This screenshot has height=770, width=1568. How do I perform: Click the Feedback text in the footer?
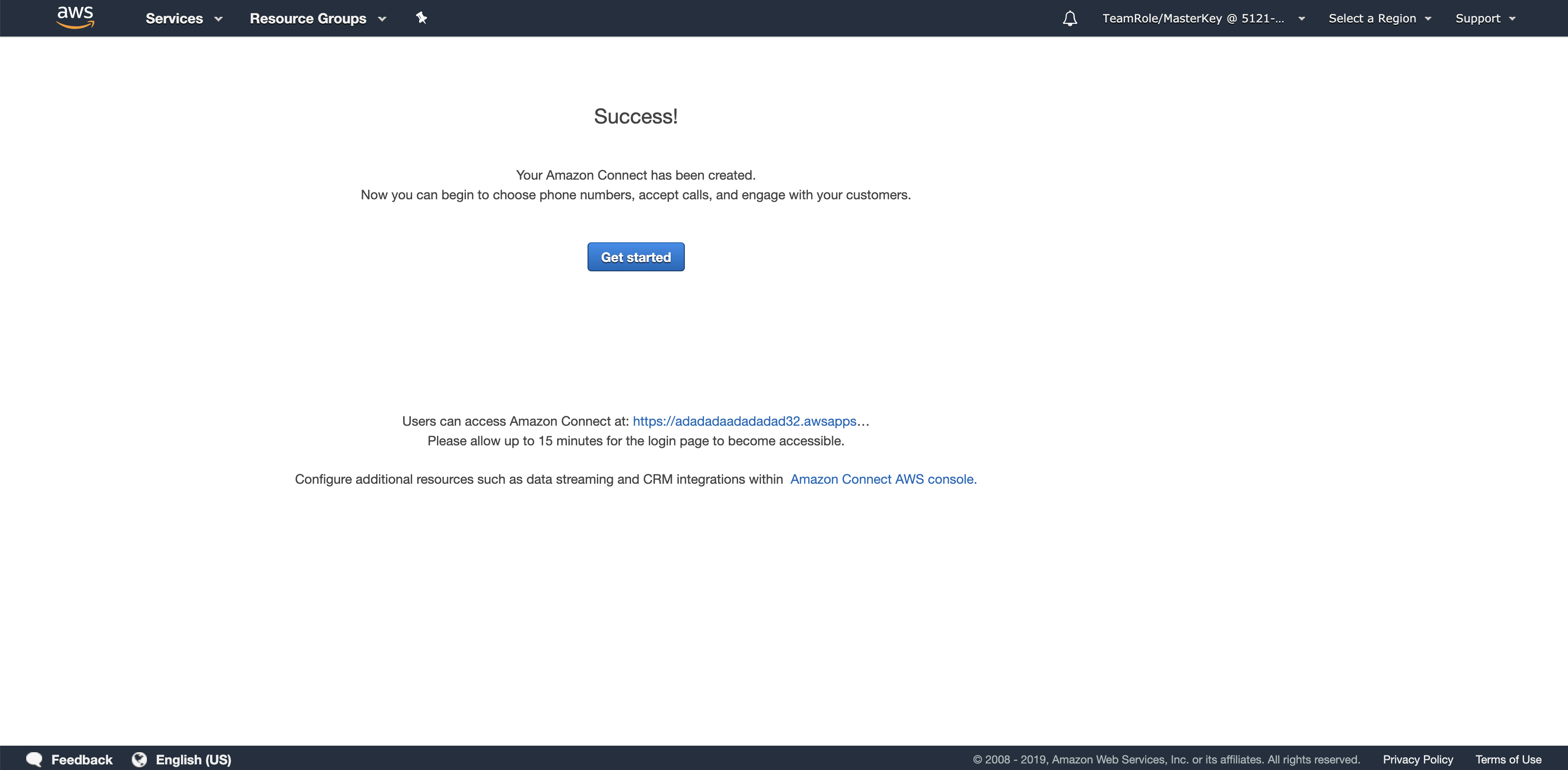pyautogui.click(x=81, y=759)
